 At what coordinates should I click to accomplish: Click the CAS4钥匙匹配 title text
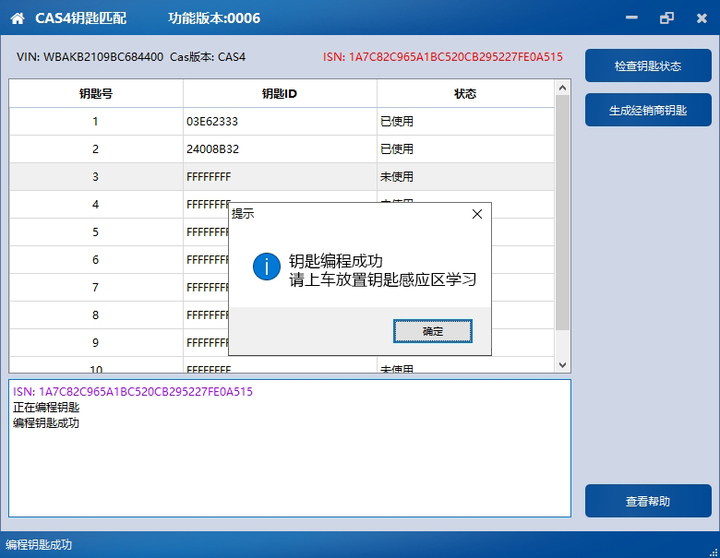pos(81,18)
